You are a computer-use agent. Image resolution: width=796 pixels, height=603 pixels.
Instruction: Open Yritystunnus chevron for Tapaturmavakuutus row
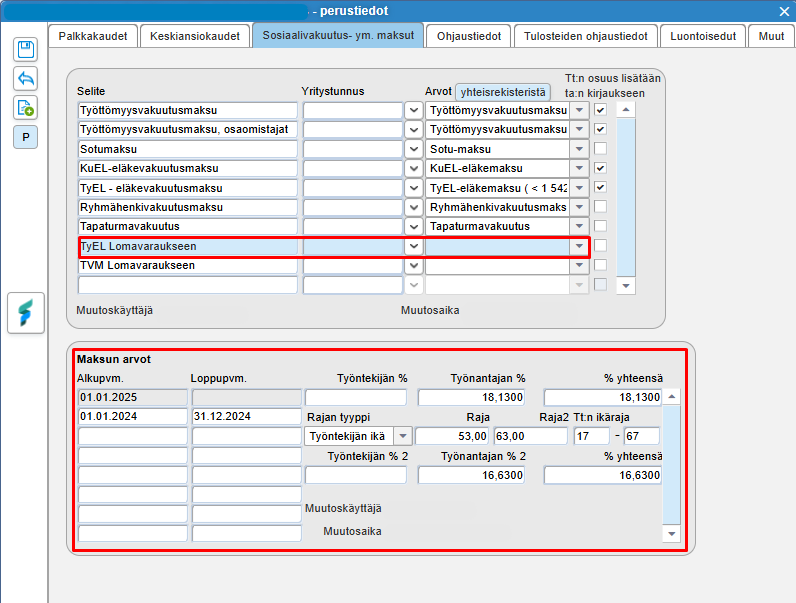coord(414,226)
